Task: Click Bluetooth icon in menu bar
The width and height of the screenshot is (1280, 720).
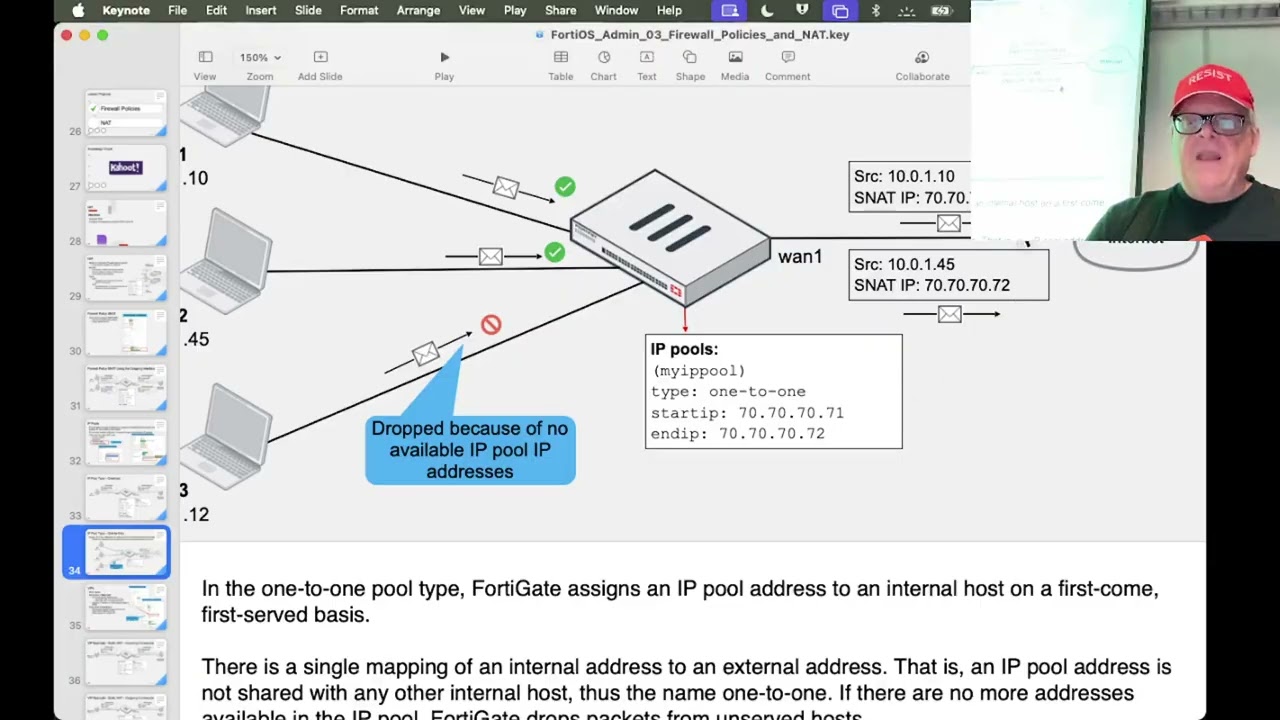Action: pyautogui.click(x=875, y=11)
